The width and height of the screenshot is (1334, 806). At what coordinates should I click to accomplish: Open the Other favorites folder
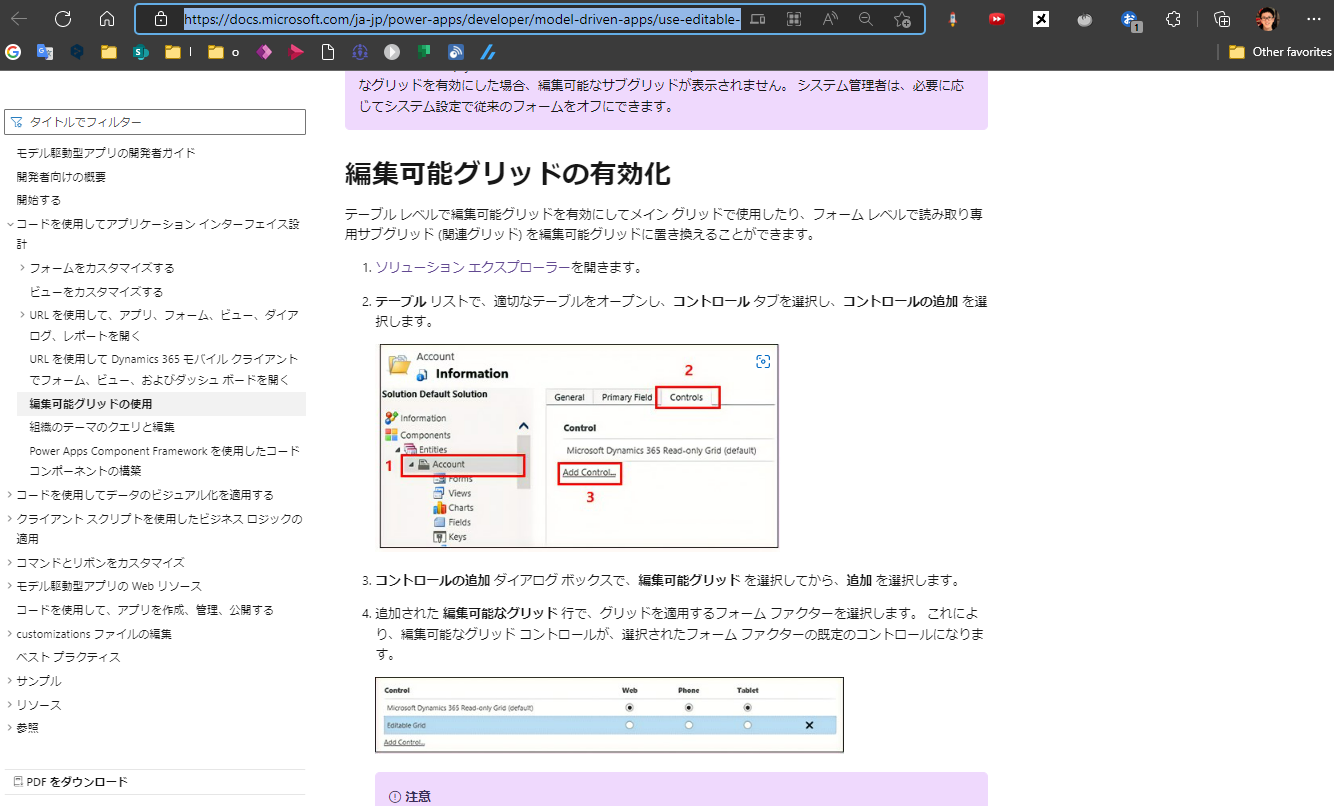pos(1280,52)
